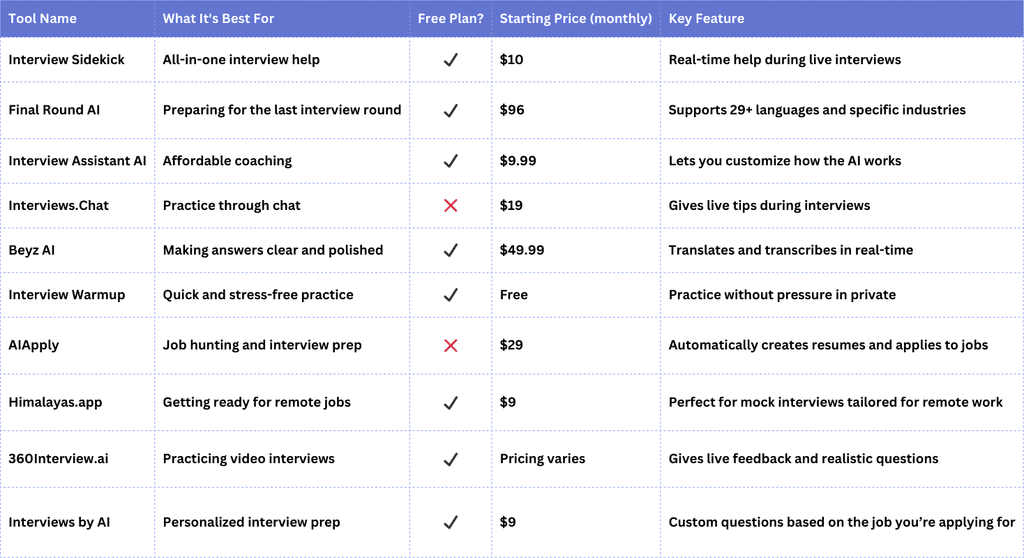Click the checkmark in 360Interview.ai row
The image size is (1024, 558).
pos(450,459)
